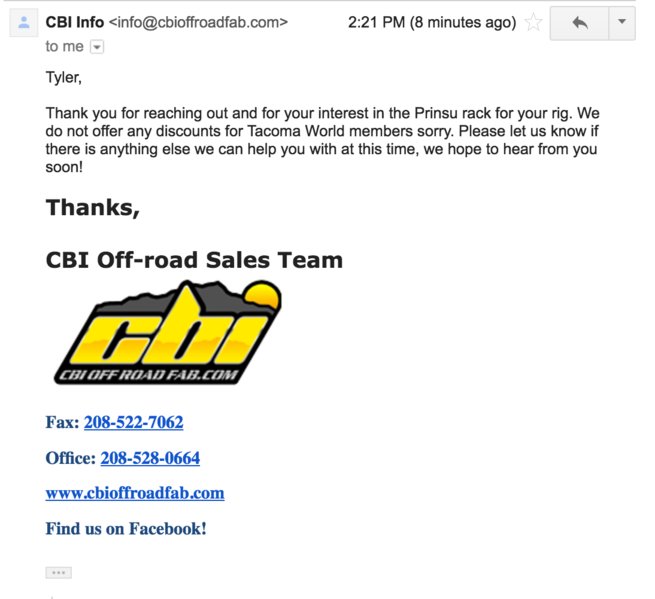This screenshot has height=599, width=655.
Task: Click the 'CBI OFF ROAD FAB.COM' logo banner text
Action: tap(148, 376)
